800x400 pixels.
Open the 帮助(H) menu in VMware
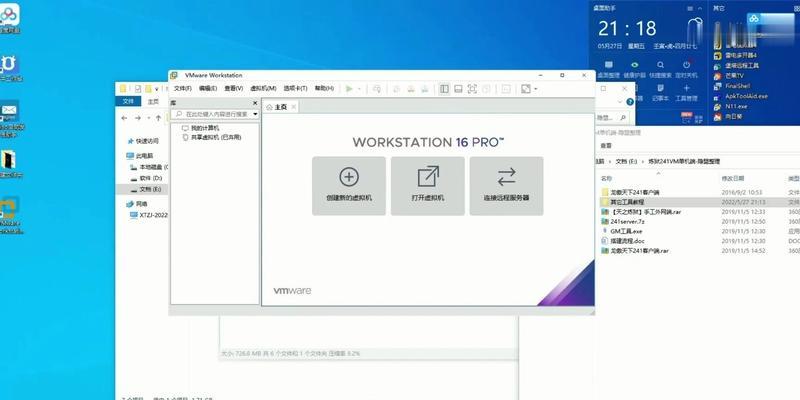[324, 89]
